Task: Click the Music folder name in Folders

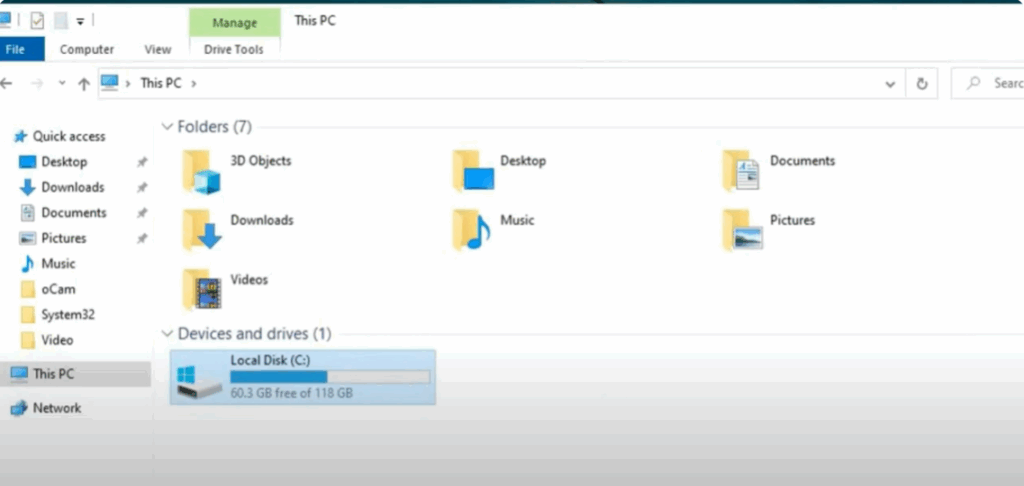Action: 517,220
